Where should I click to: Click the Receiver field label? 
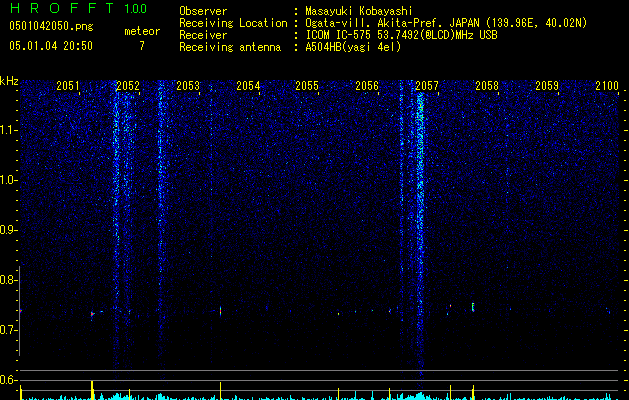203,35
